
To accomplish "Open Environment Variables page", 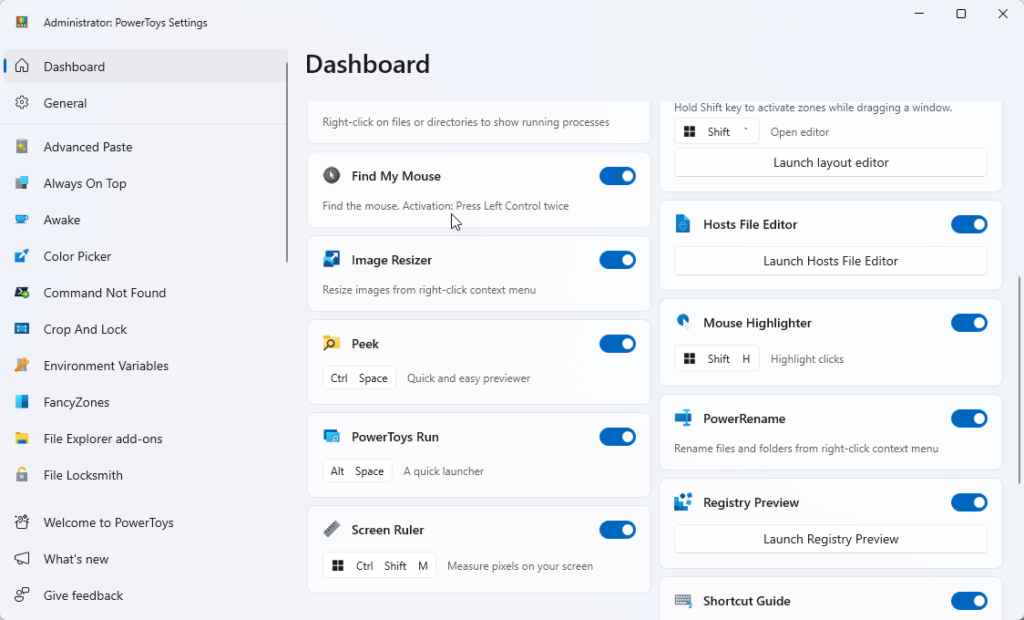I will click(145, 365).
